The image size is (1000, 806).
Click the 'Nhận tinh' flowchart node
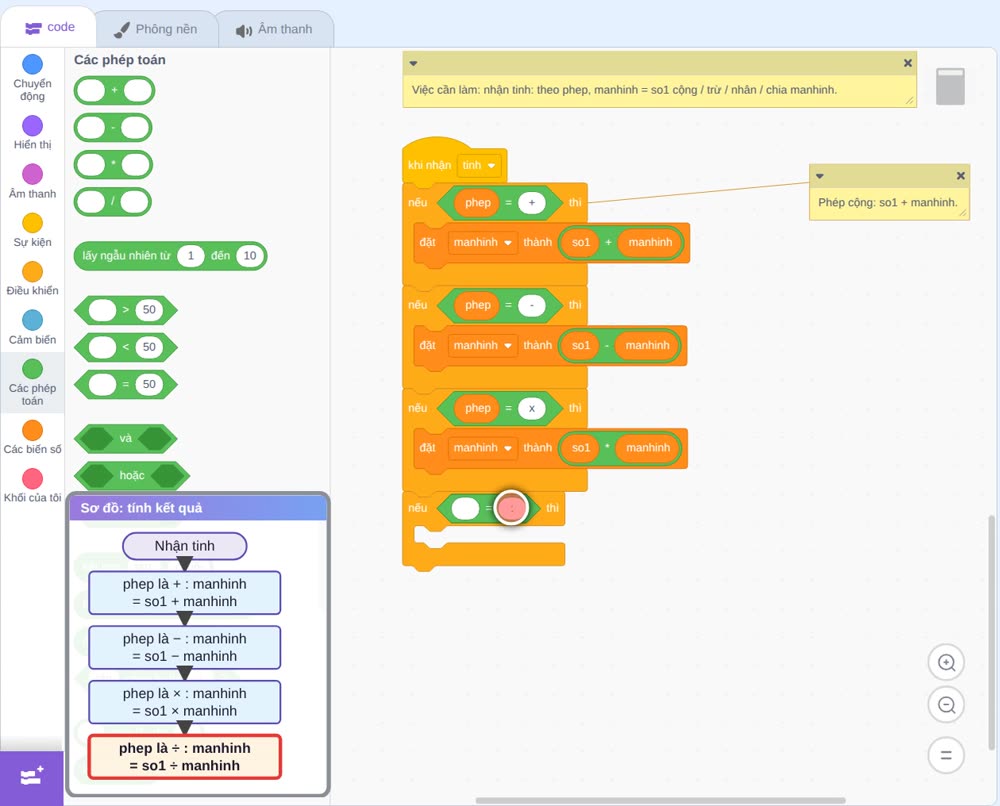pos(184,546)
